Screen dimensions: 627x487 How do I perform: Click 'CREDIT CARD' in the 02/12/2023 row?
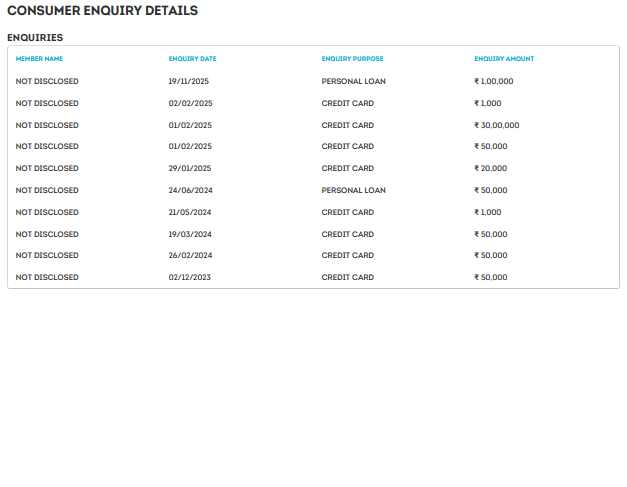tap(347, 277)
